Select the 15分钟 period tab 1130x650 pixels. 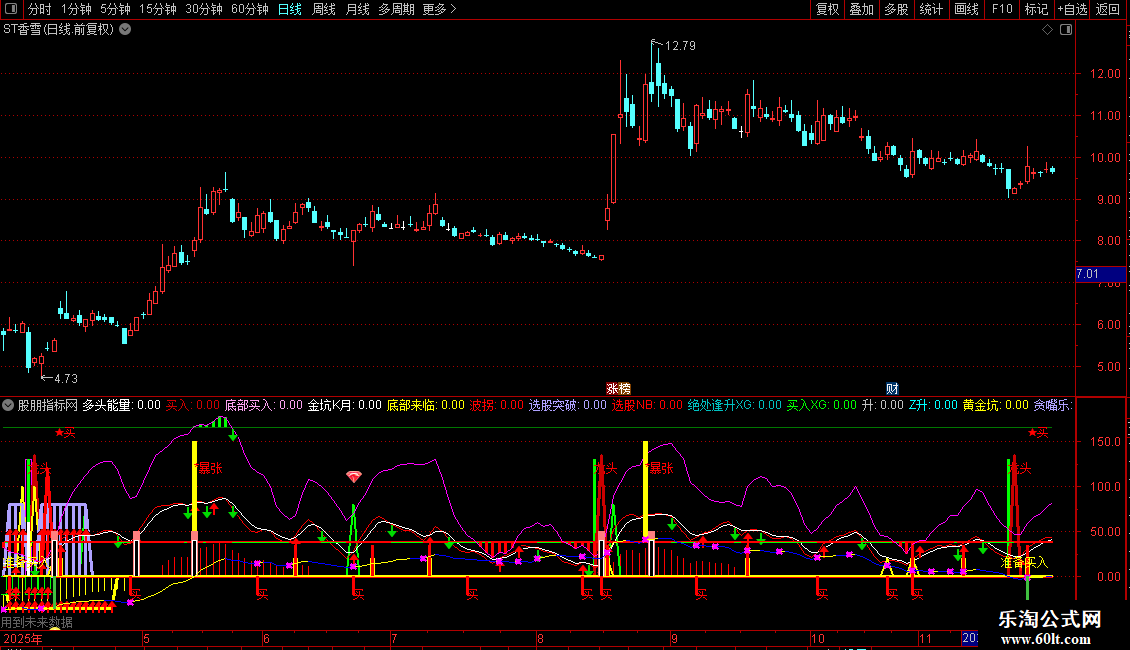[x=157, y=10]
